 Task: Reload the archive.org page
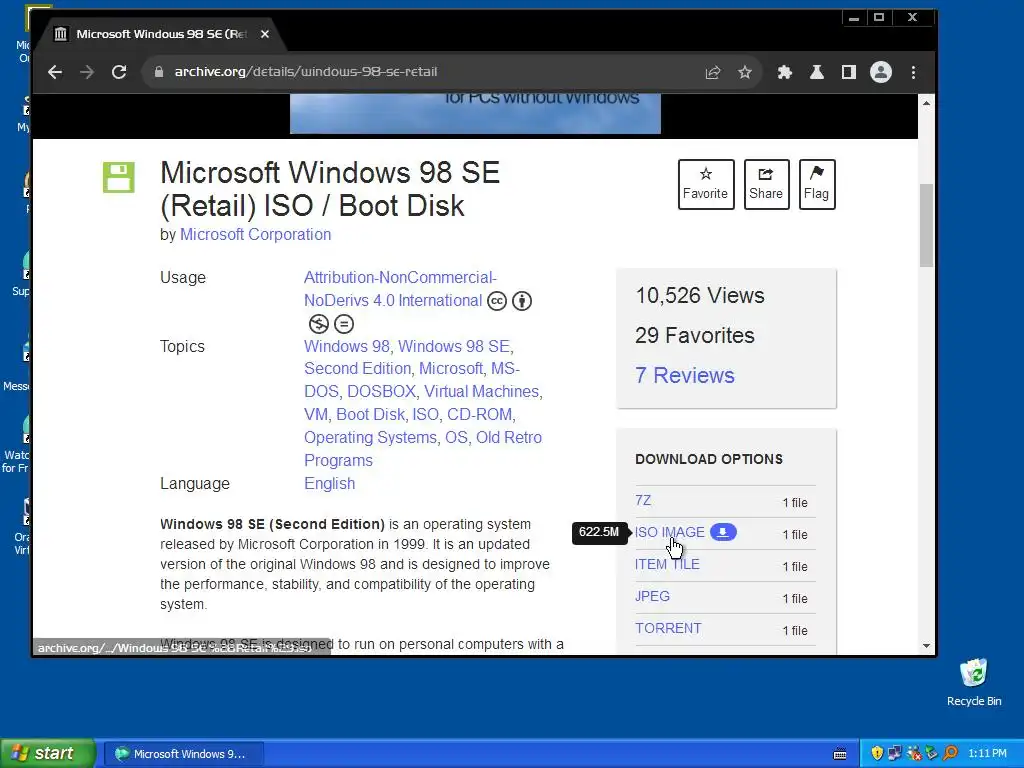click(x=119, y=72)
